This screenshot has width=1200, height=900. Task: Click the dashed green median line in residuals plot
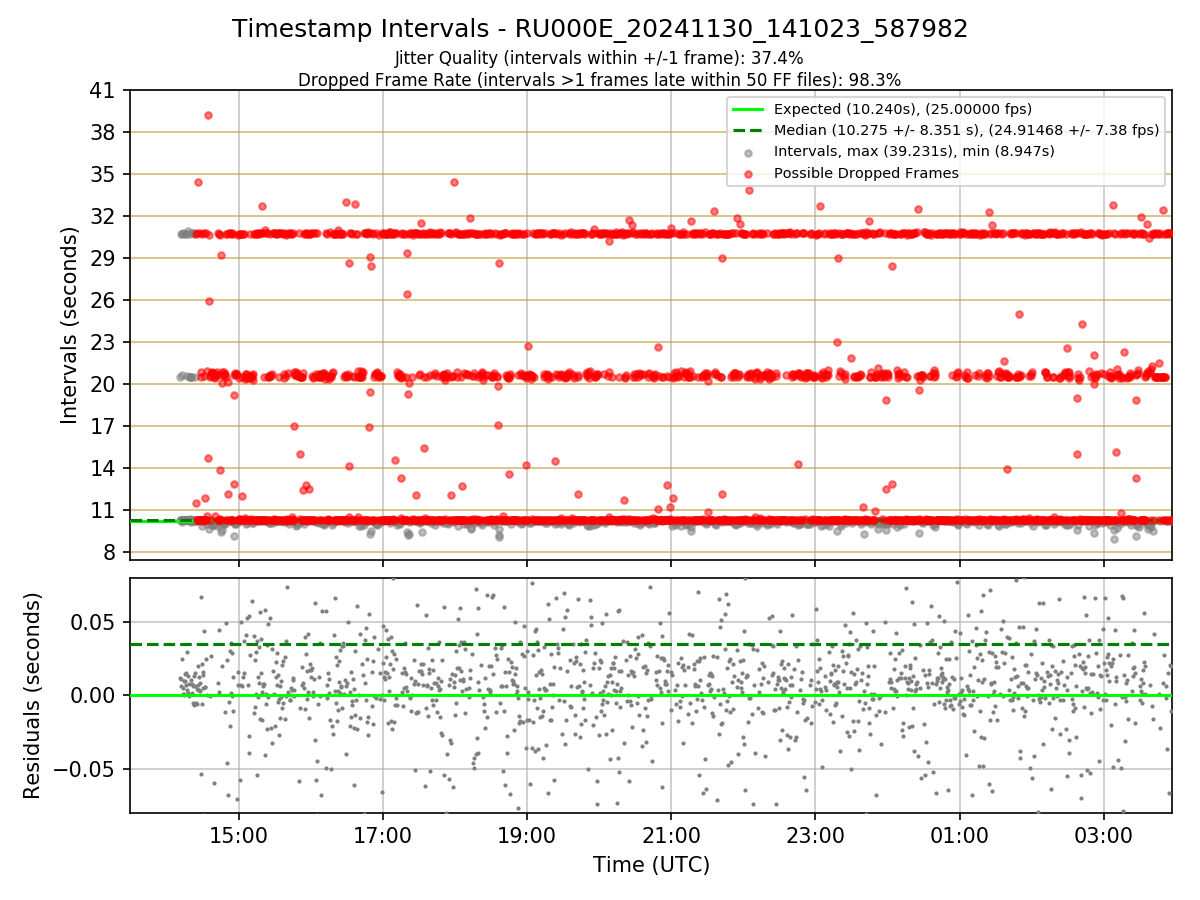click(x=650, y=644)
